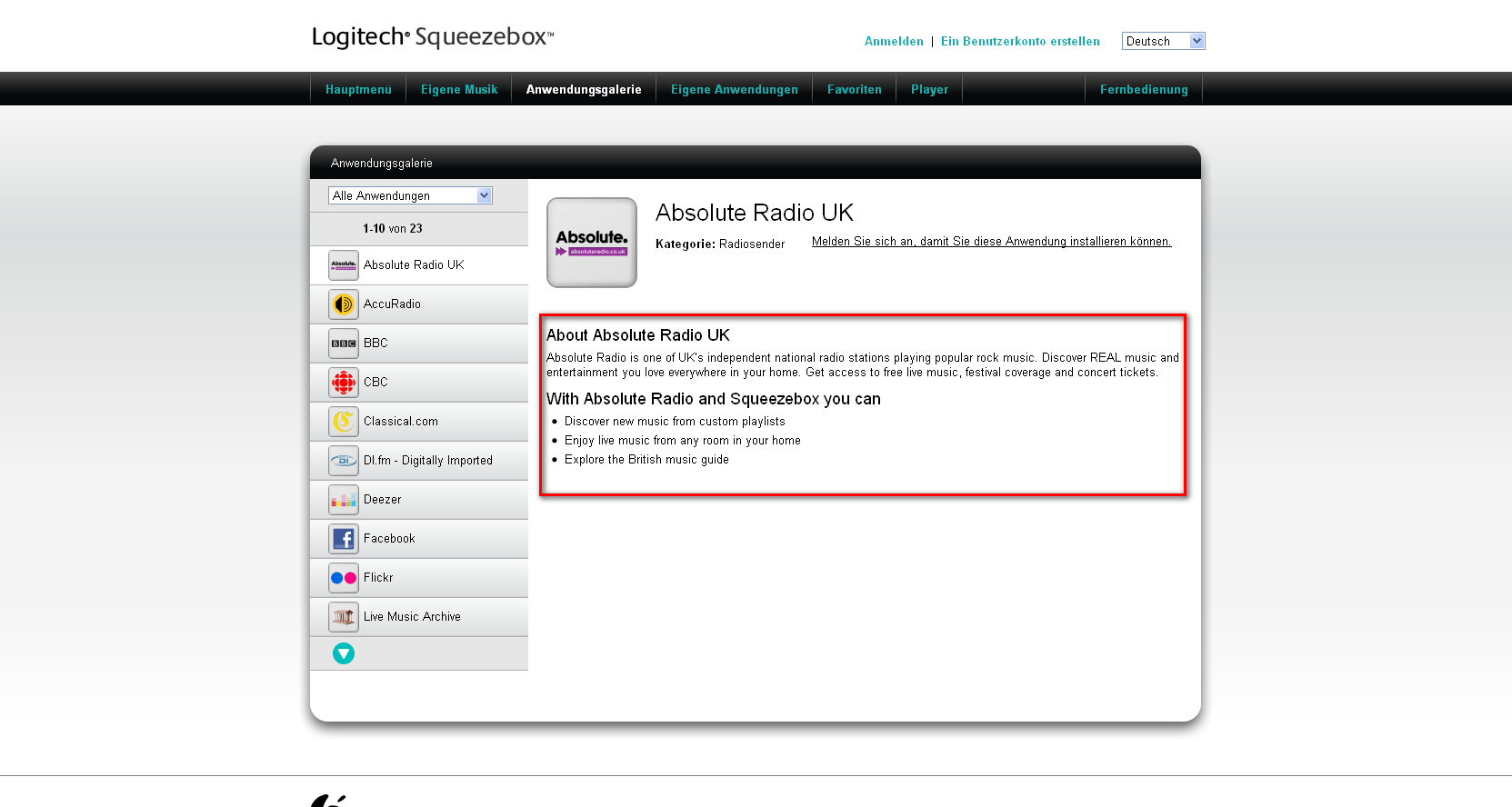The width and height of the screenshot is (1512, 807).
Task: Open the Deezer app icon
Action: 343,500
